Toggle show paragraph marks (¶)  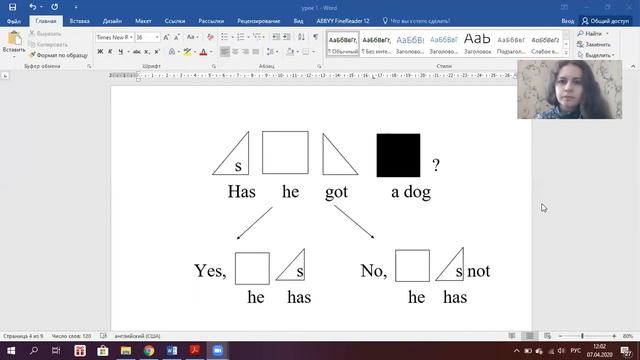[x=316, y=37]
